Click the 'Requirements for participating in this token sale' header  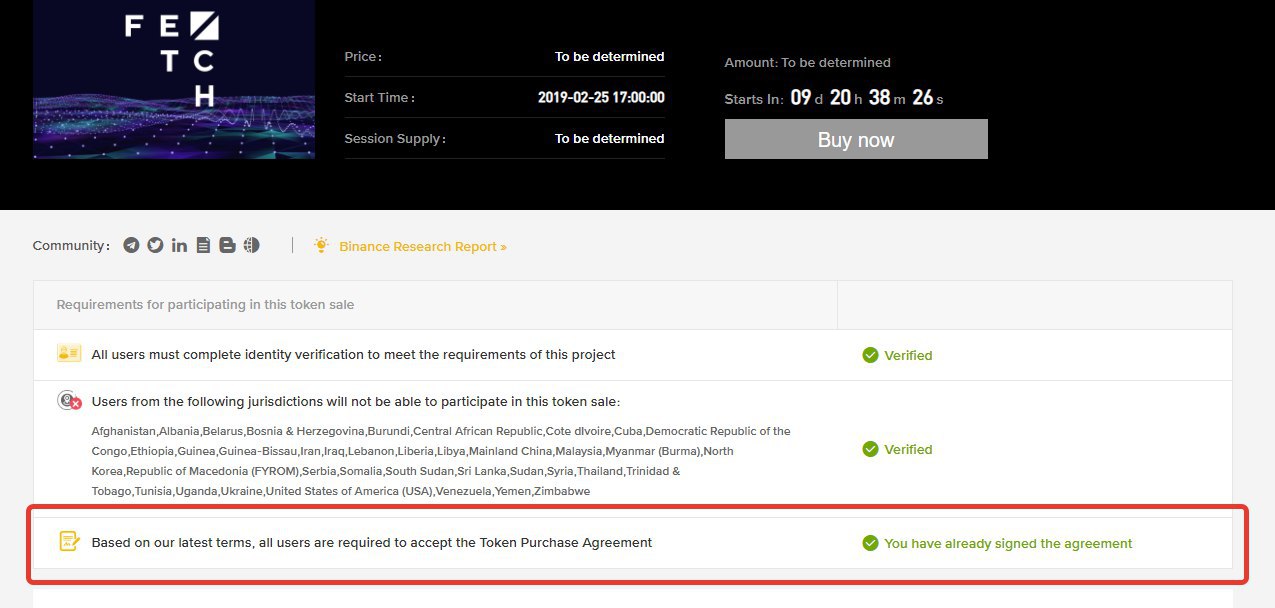pyautogui.click(x=205, y=304)
